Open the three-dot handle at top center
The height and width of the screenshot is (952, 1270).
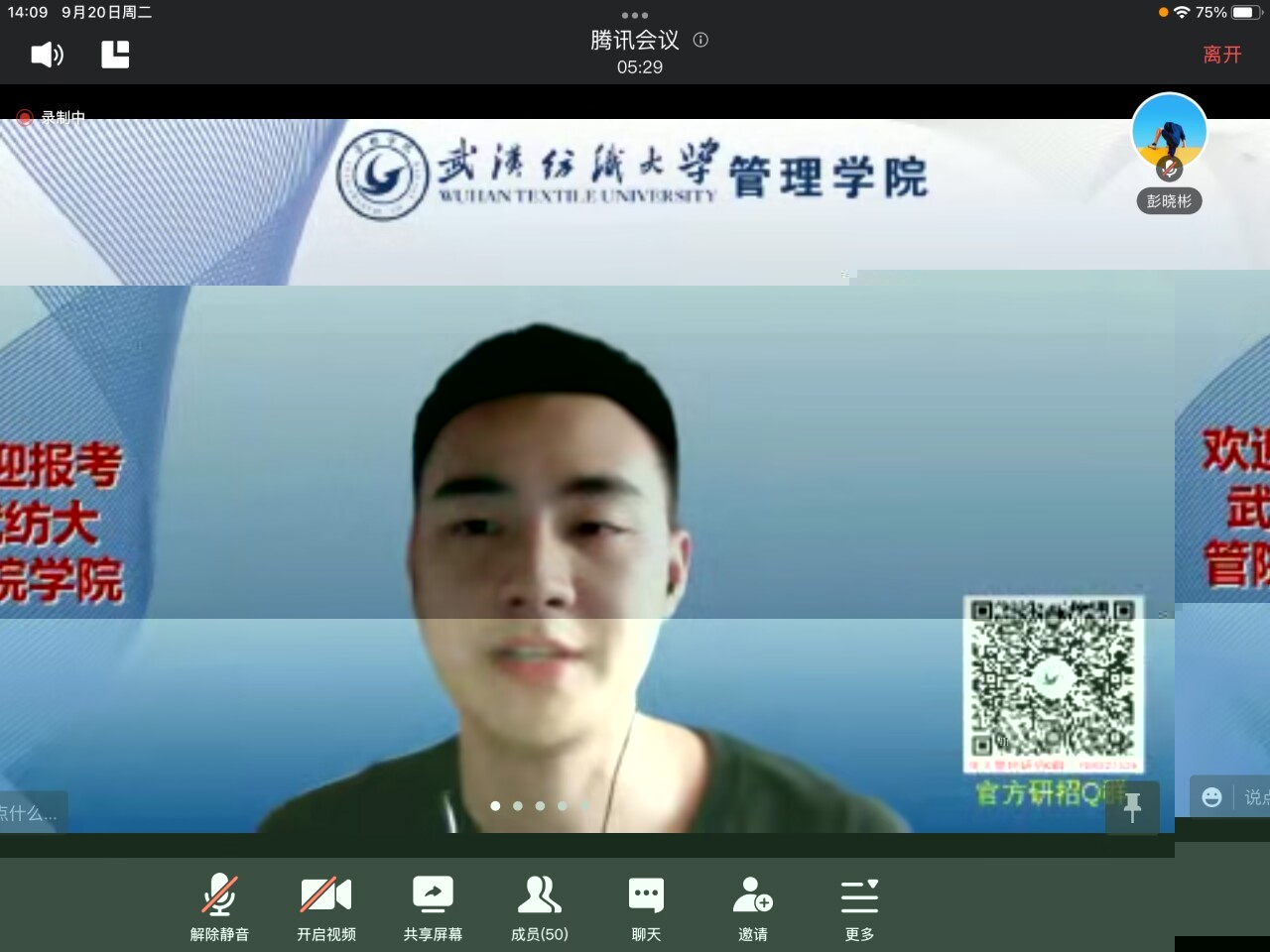click(635, 15)
